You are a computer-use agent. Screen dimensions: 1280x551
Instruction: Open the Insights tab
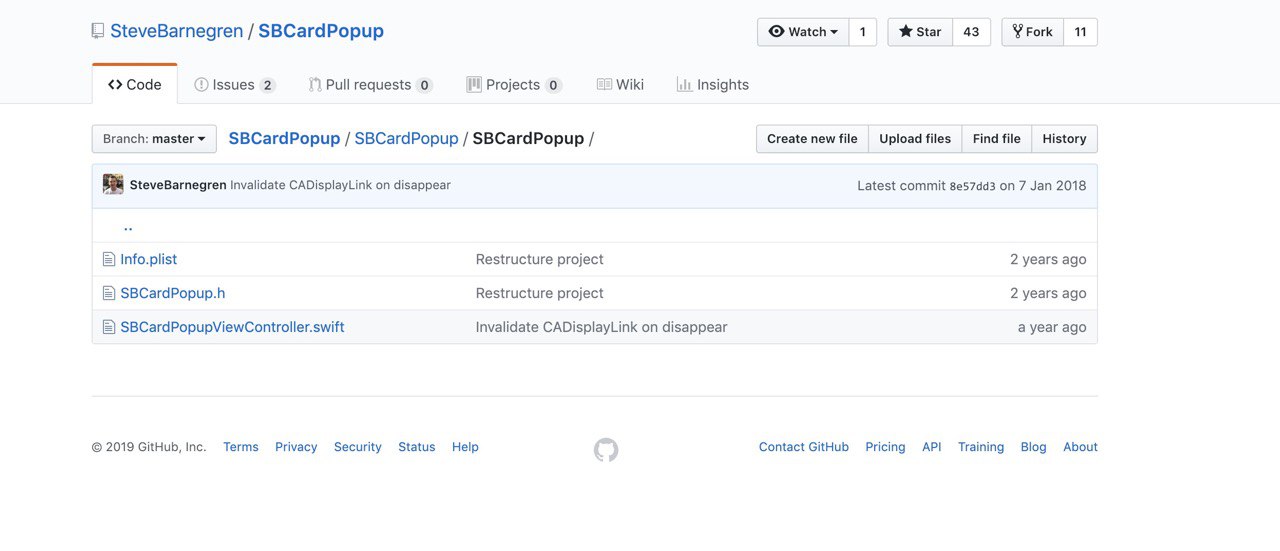tap(713, 85)
